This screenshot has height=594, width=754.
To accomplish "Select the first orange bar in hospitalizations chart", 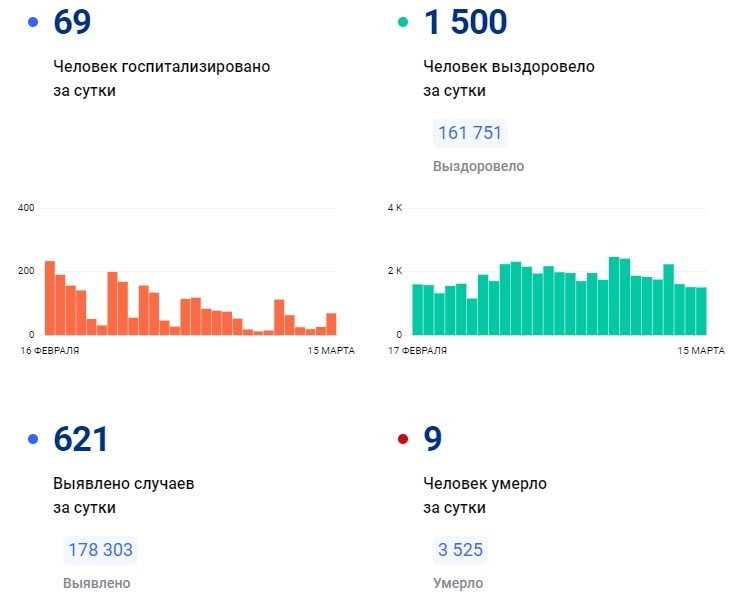I will (x=50, y=298).
